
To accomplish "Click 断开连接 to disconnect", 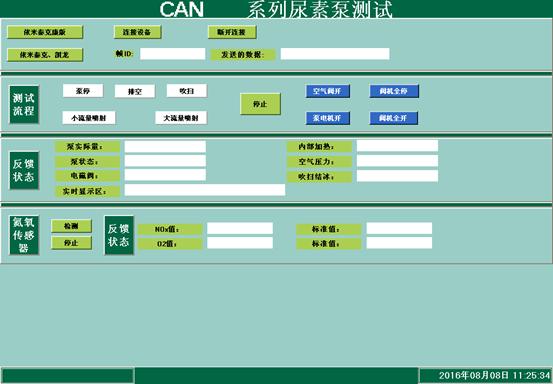I will (232, 32).
